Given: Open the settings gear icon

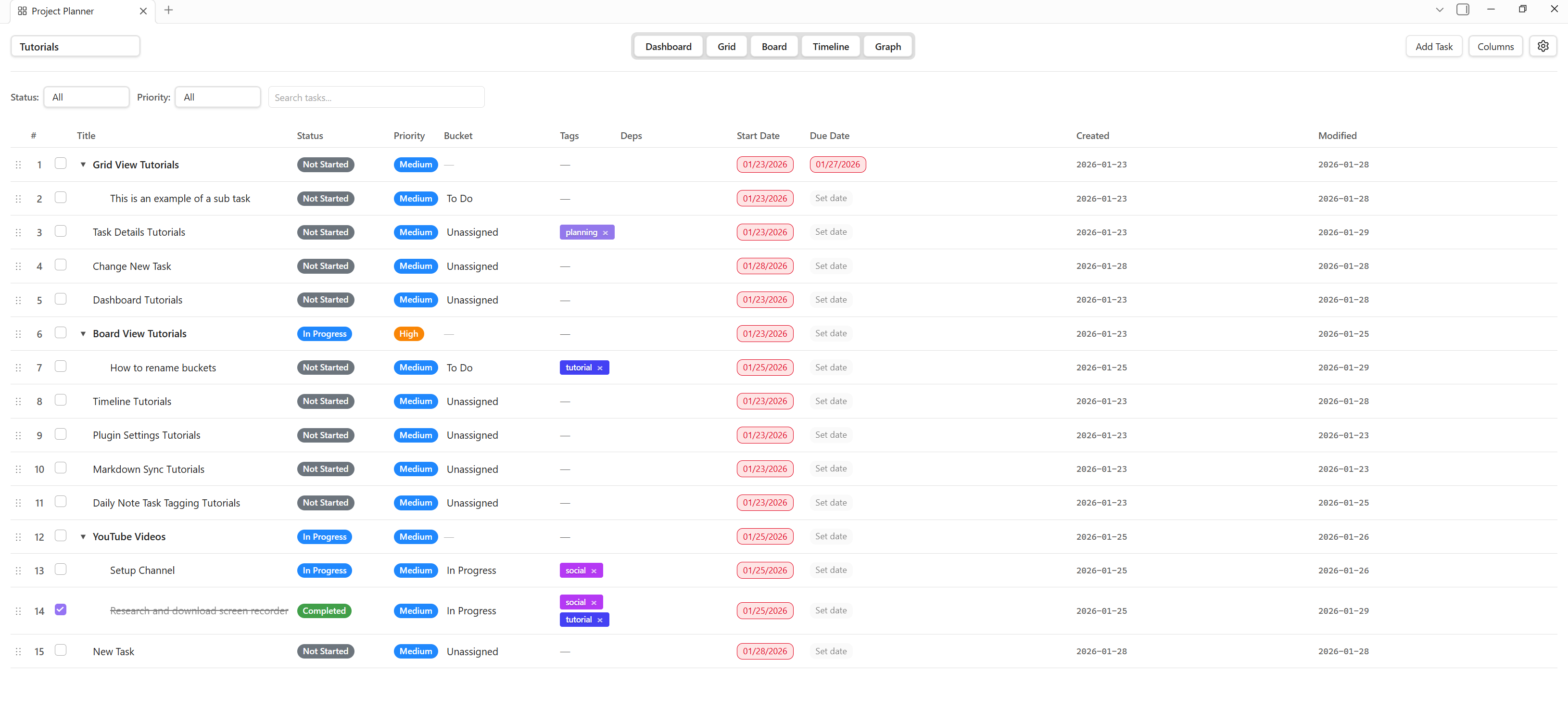Looking at the screenshot, I should (1543, 46).
